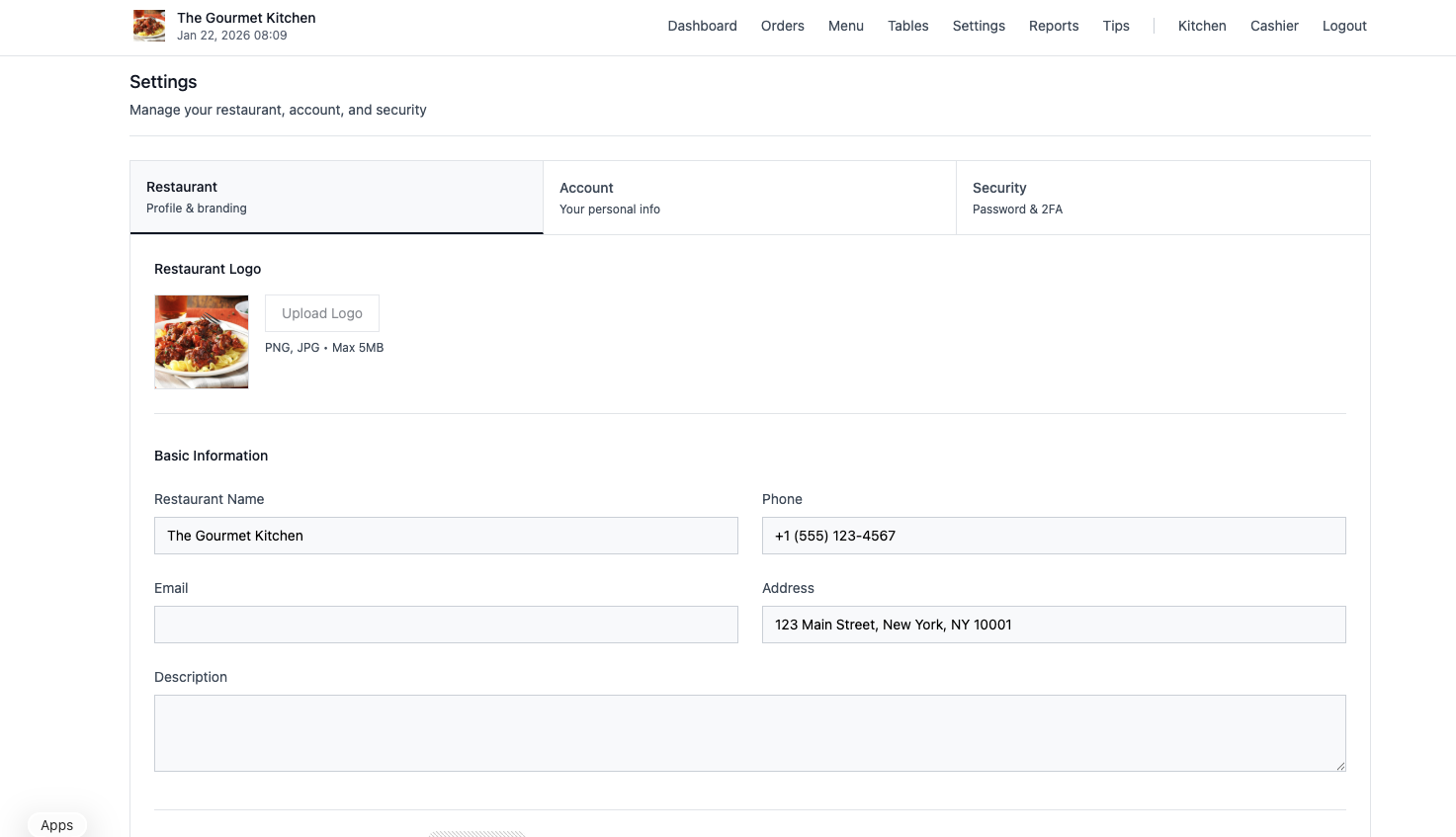Open the Apps panel at bottom left

56,824
